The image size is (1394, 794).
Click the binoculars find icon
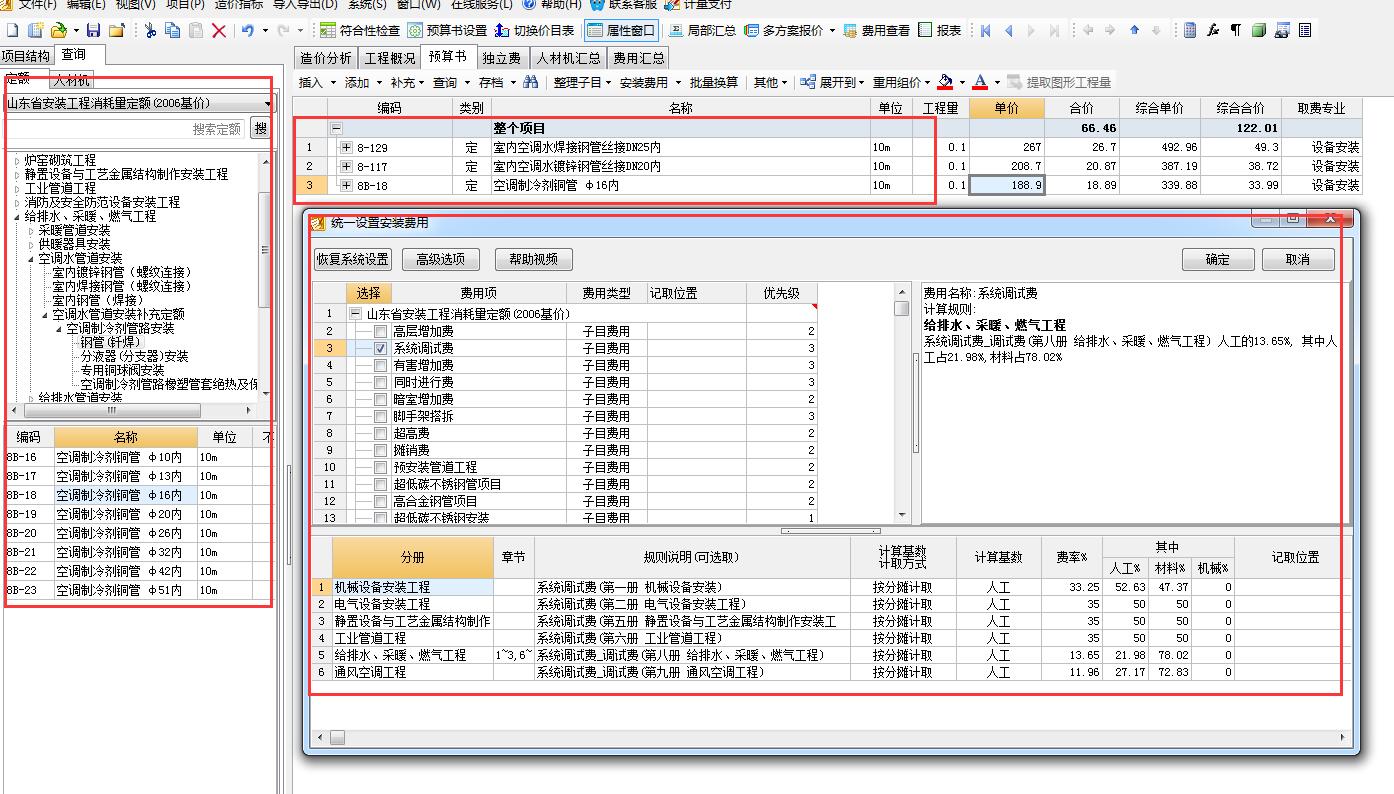coord(531,82)
